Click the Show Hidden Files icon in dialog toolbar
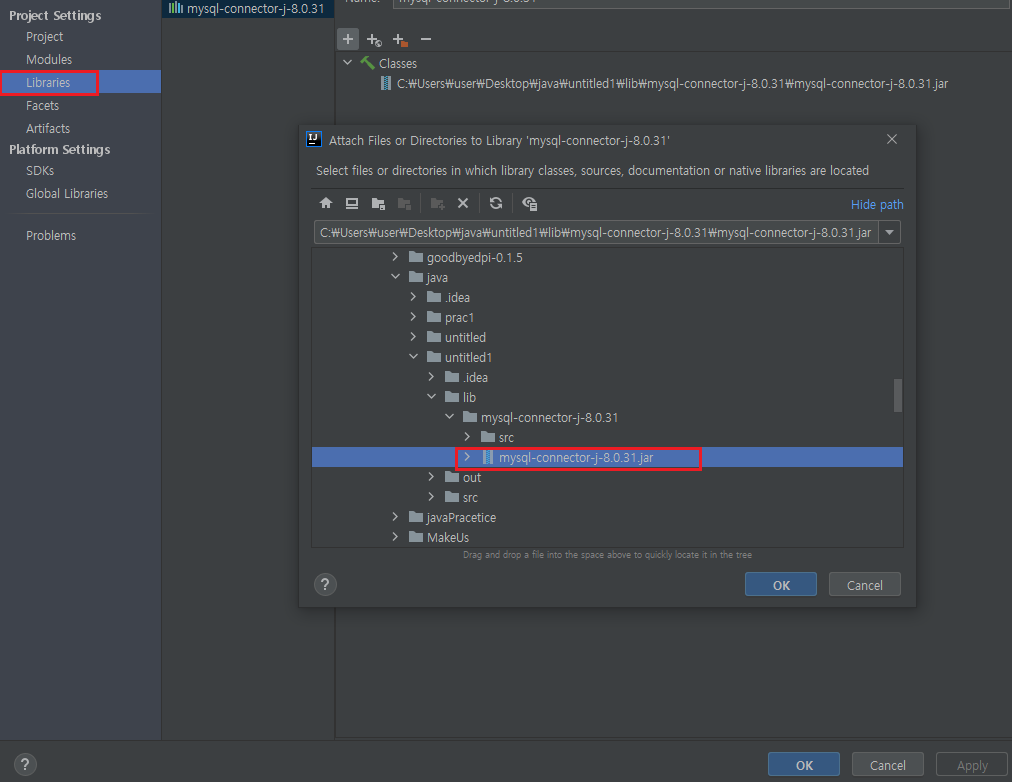This screenshot has height=782, width=1012. tap(530, 204)
